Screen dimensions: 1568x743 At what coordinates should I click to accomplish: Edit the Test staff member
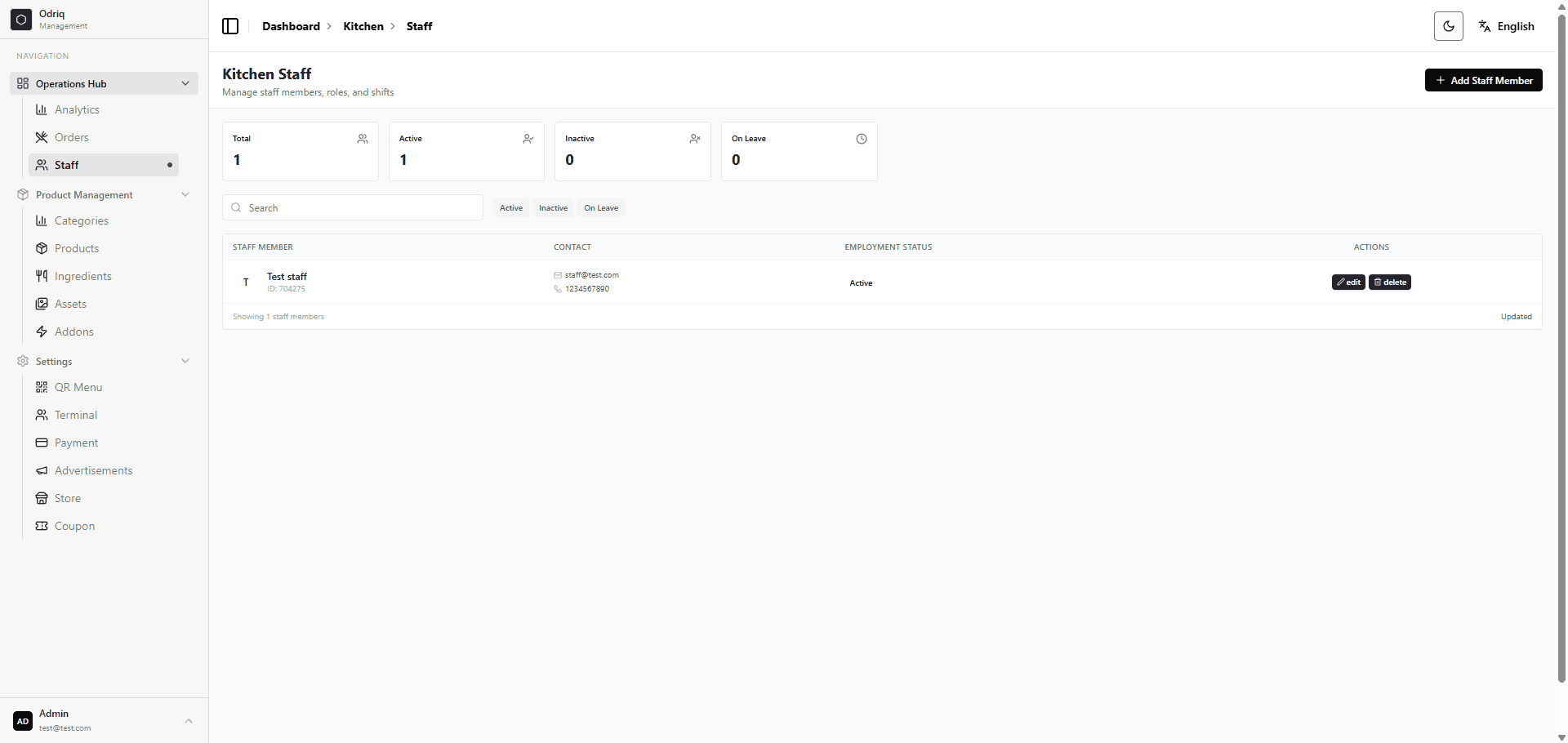[x=1348, y=282]
